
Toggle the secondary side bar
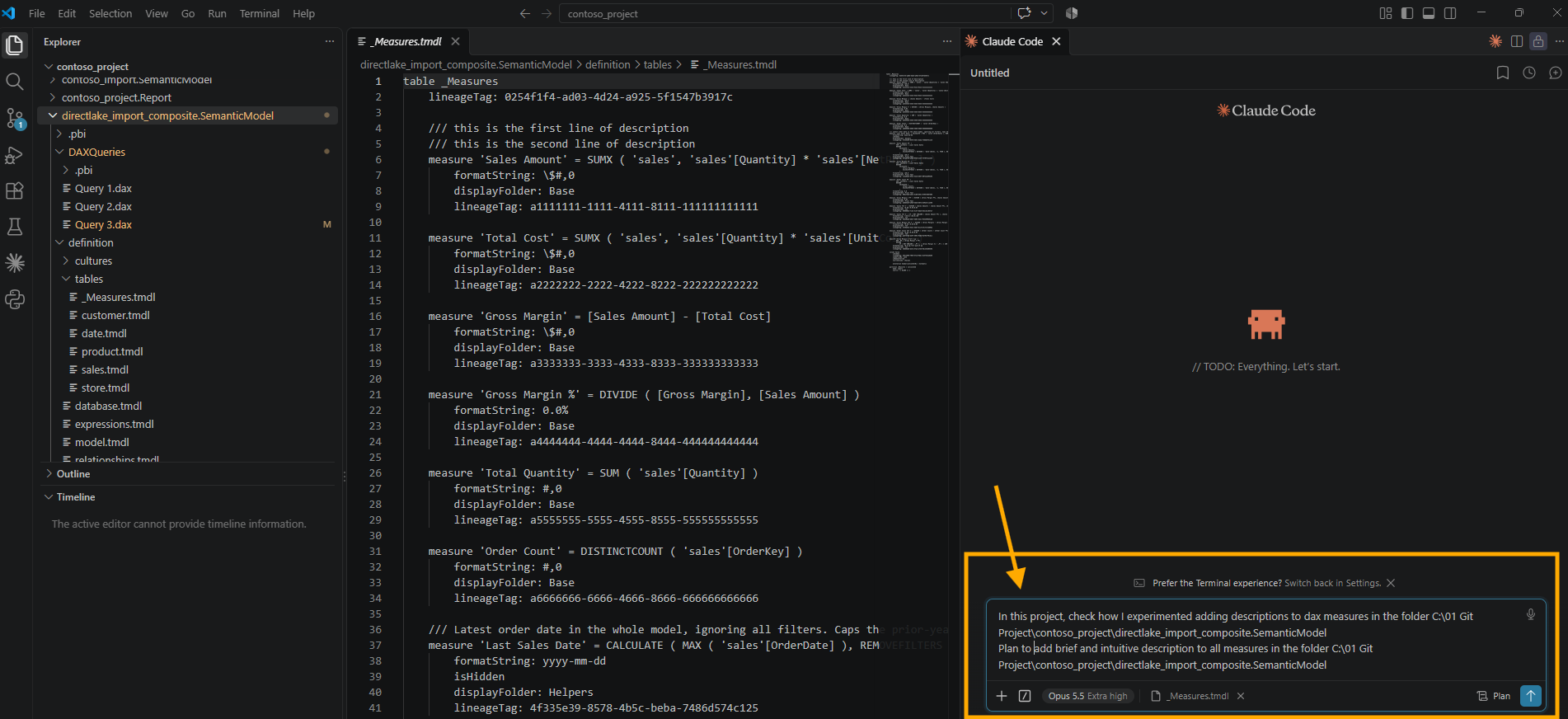tap(1450, 13)
